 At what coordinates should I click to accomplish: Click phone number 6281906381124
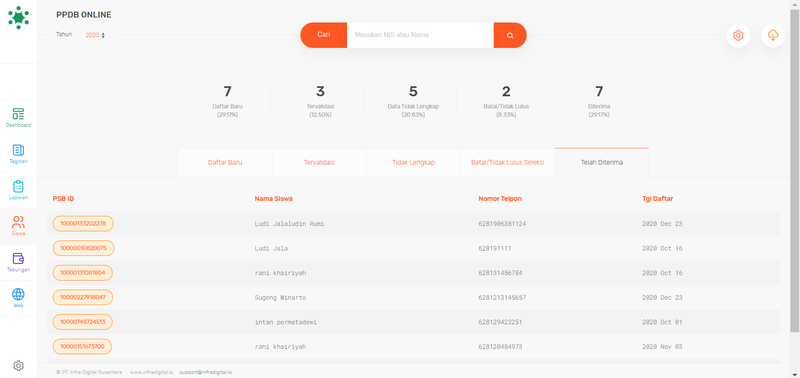coord(502,224)
